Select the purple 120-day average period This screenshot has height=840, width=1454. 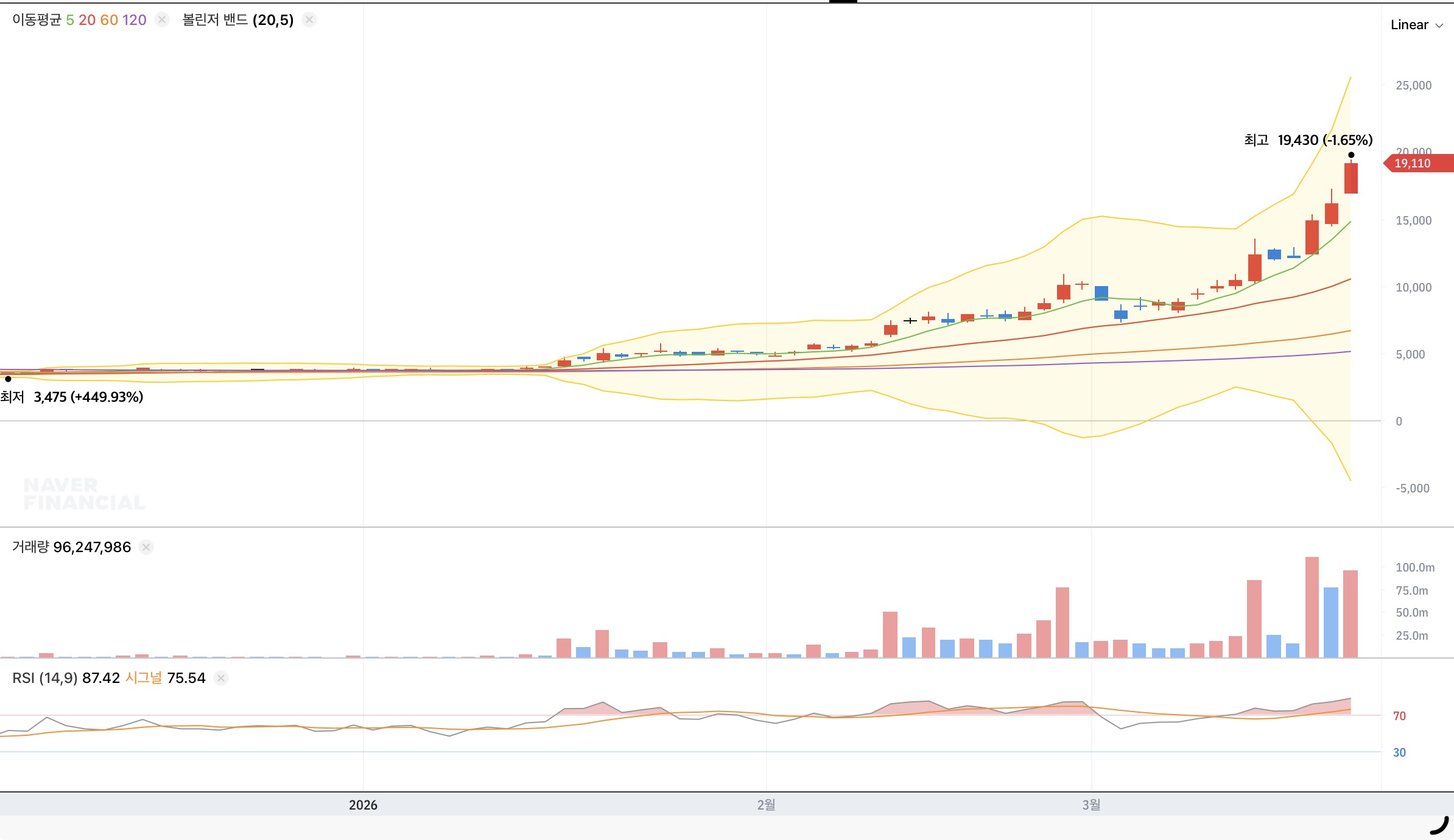tap(134, 20)
